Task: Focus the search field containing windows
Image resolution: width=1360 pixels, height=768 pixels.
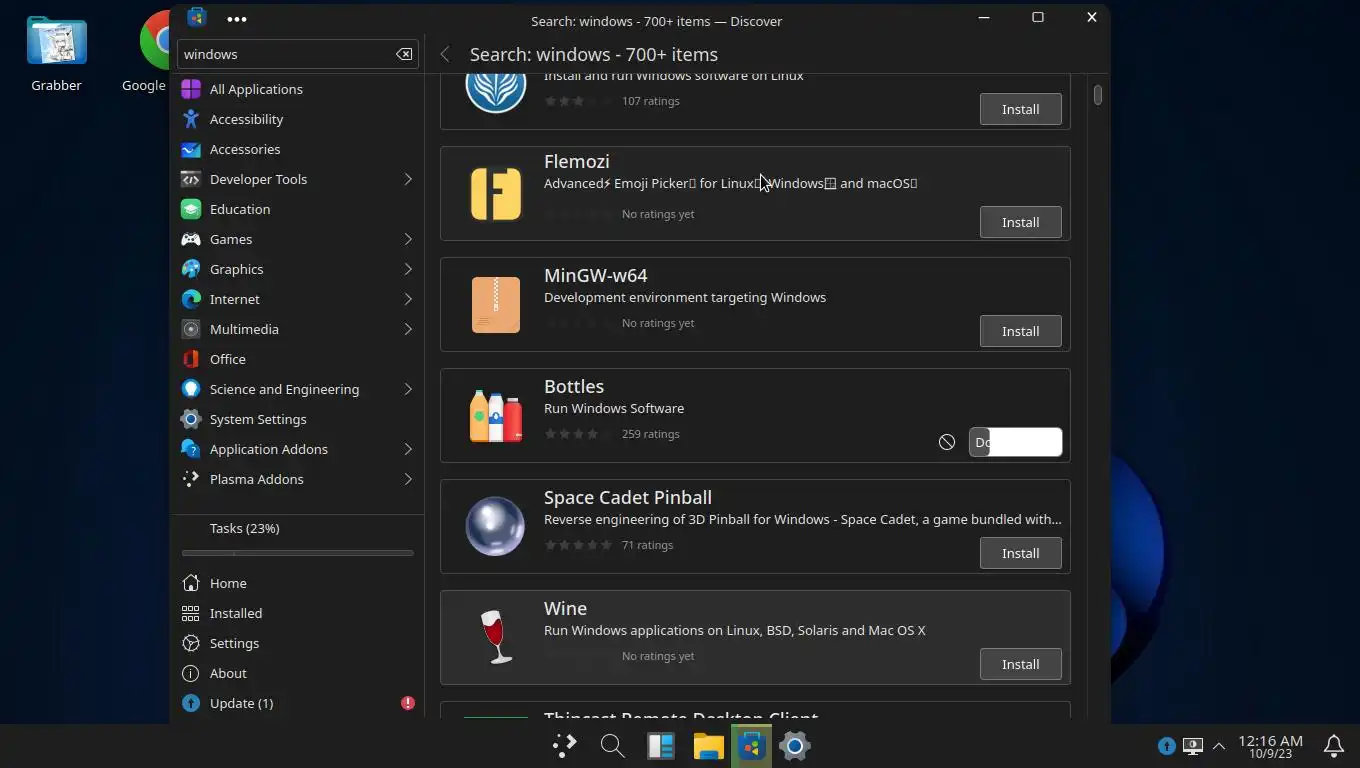Action: 298,54
